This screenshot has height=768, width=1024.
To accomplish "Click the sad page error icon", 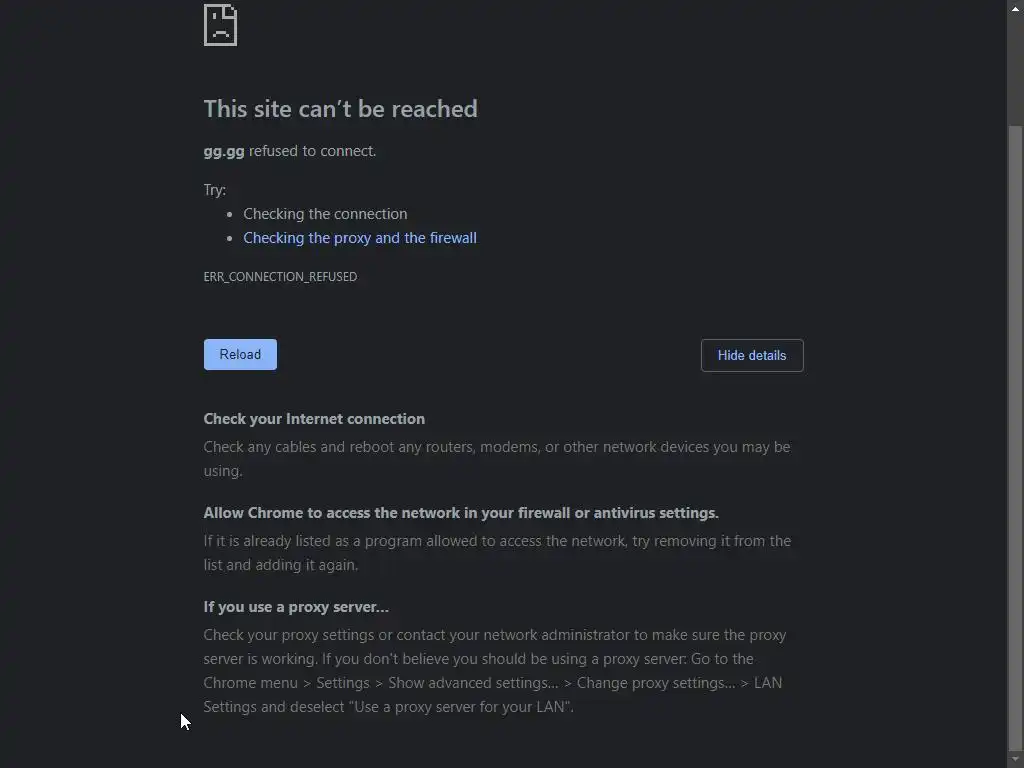I will 220,25.
